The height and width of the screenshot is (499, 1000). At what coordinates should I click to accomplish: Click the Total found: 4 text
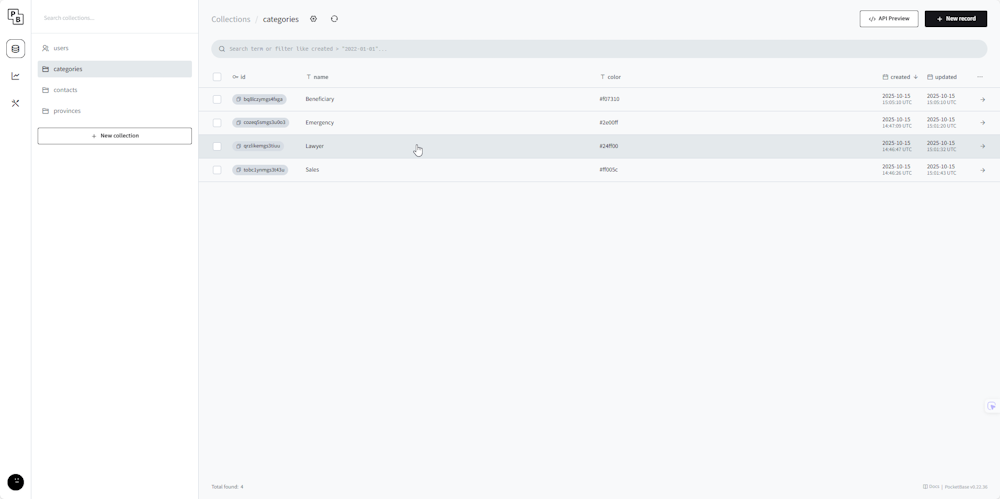click(227, 487)
